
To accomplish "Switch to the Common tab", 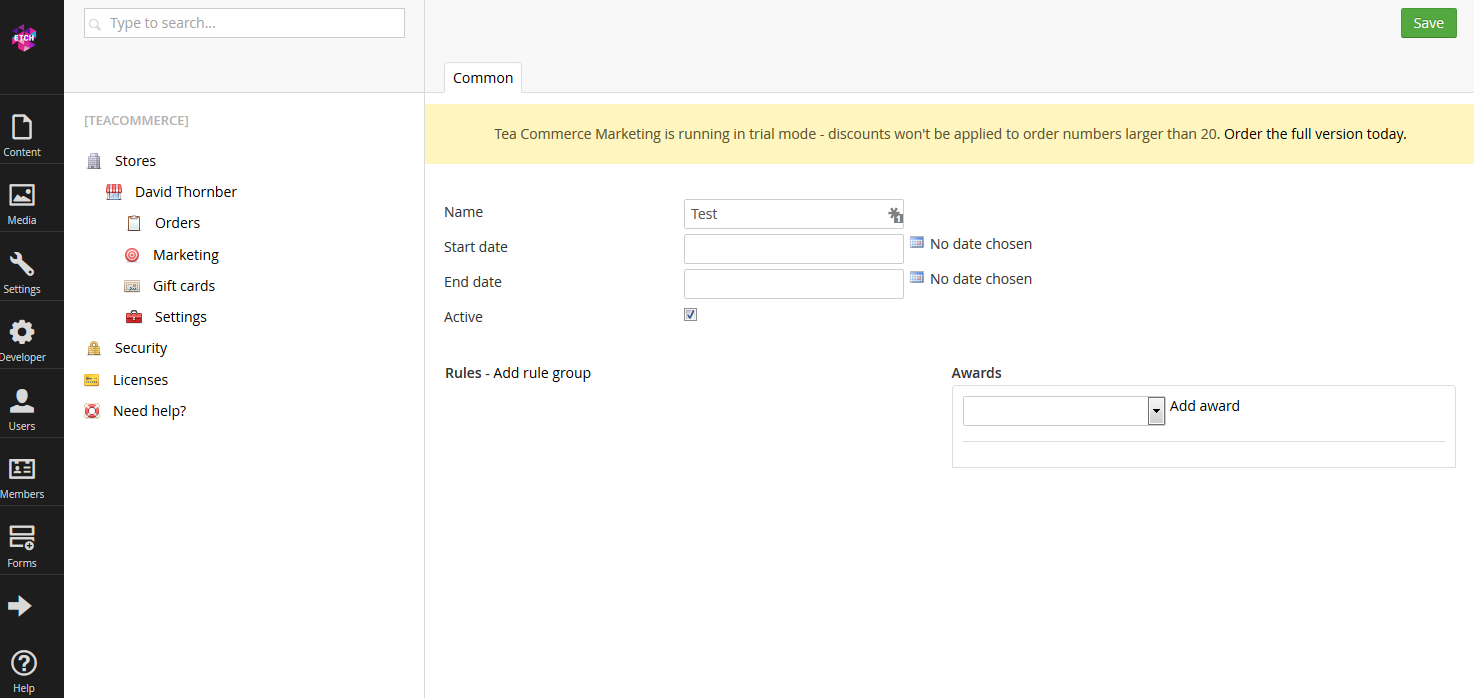I will coord(483,78).
